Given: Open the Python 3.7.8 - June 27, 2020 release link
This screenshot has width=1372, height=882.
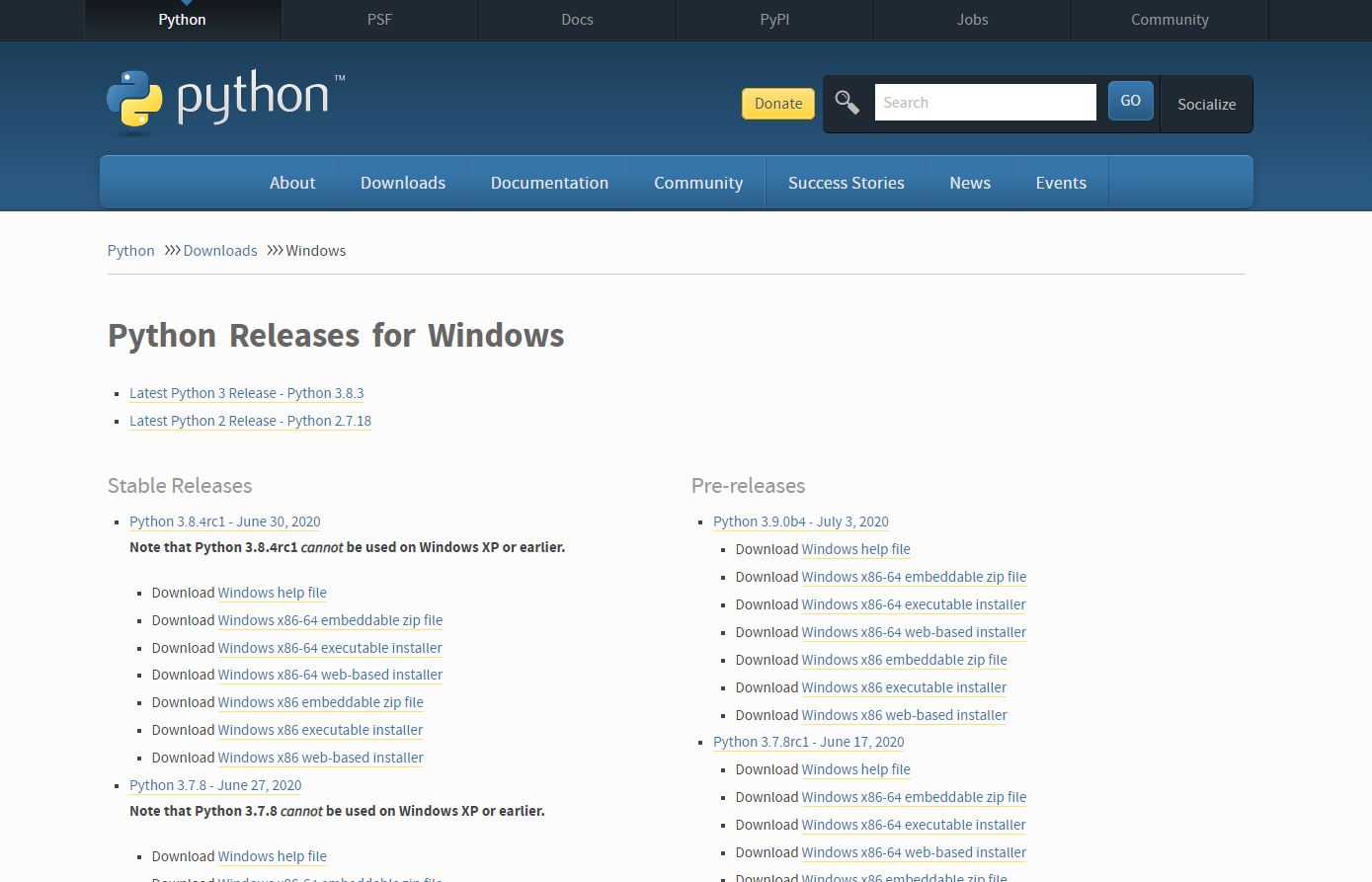Looking at the screenshot, I should point(215,785).
